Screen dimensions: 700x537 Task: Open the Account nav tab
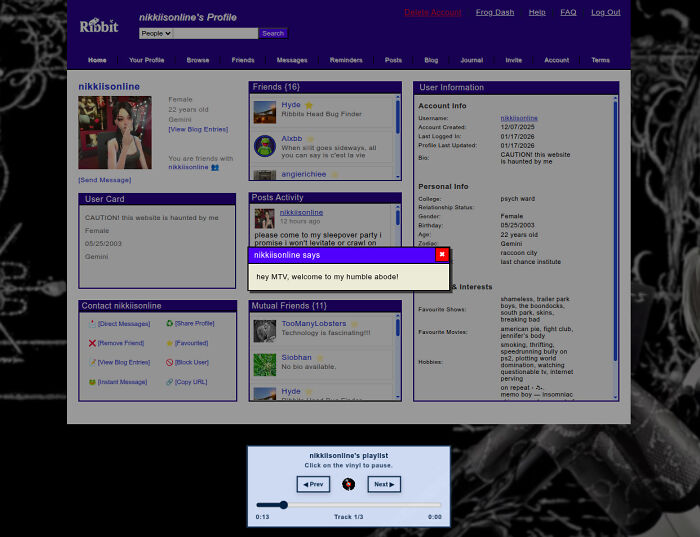[556, 60]
